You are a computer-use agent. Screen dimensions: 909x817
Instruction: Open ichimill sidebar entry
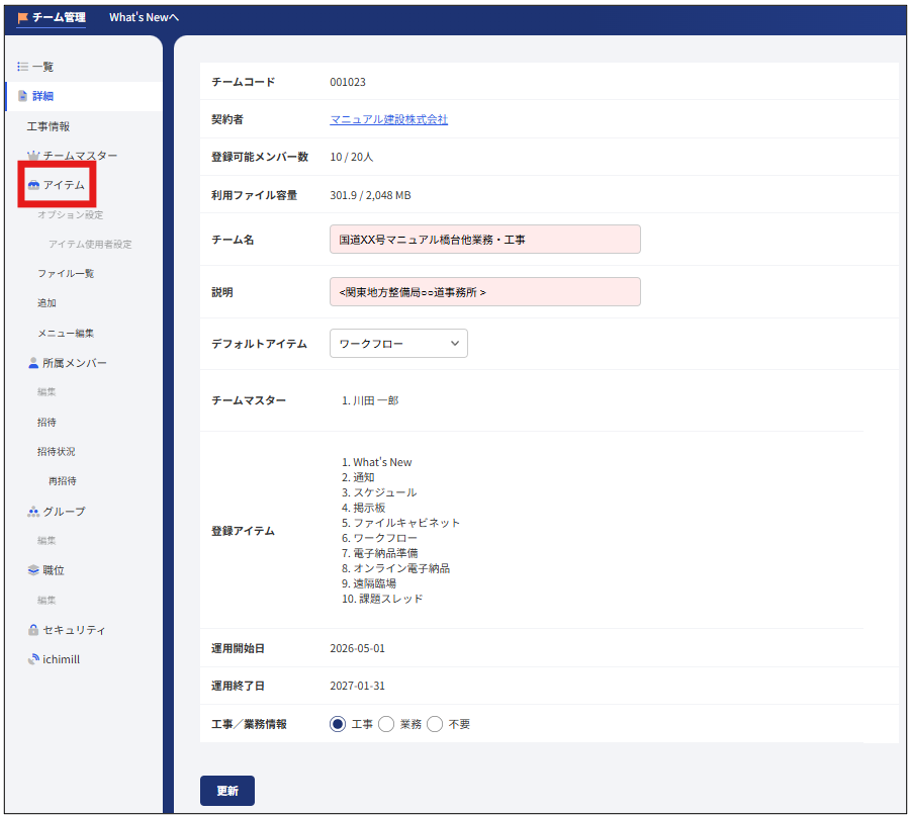[x=61, y=659]
